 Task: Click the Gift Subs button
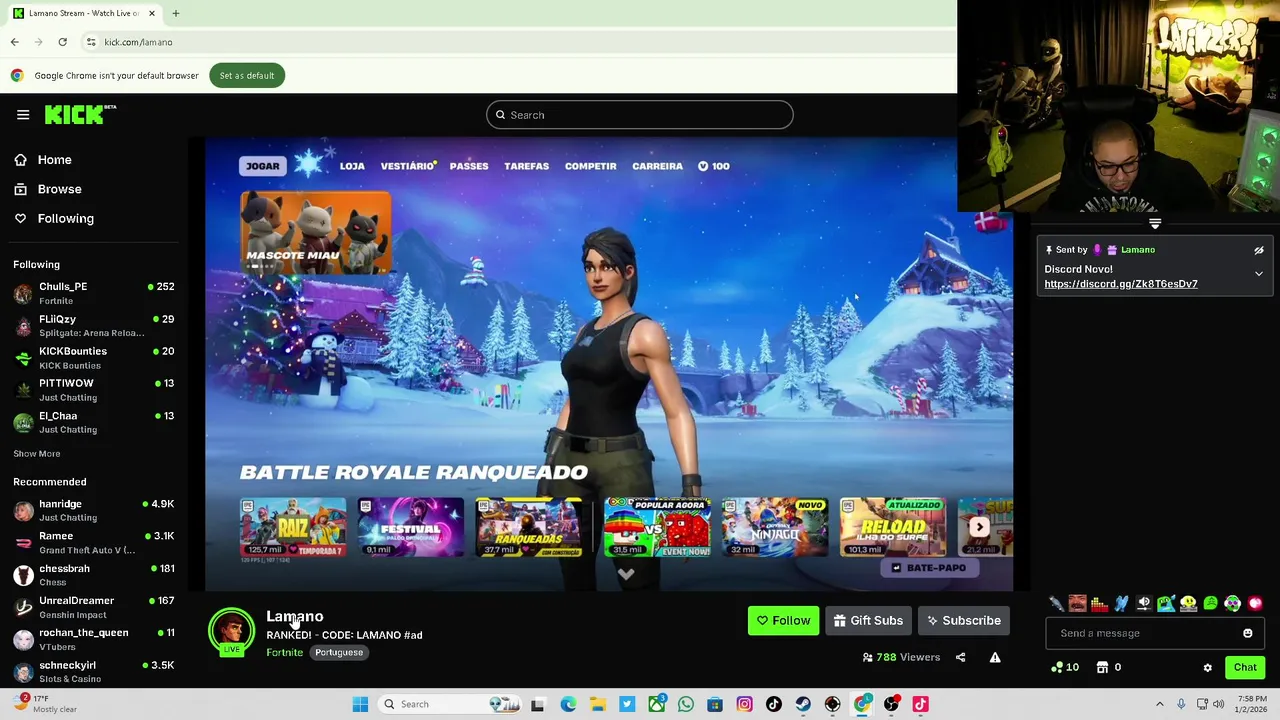coord(868,621)
